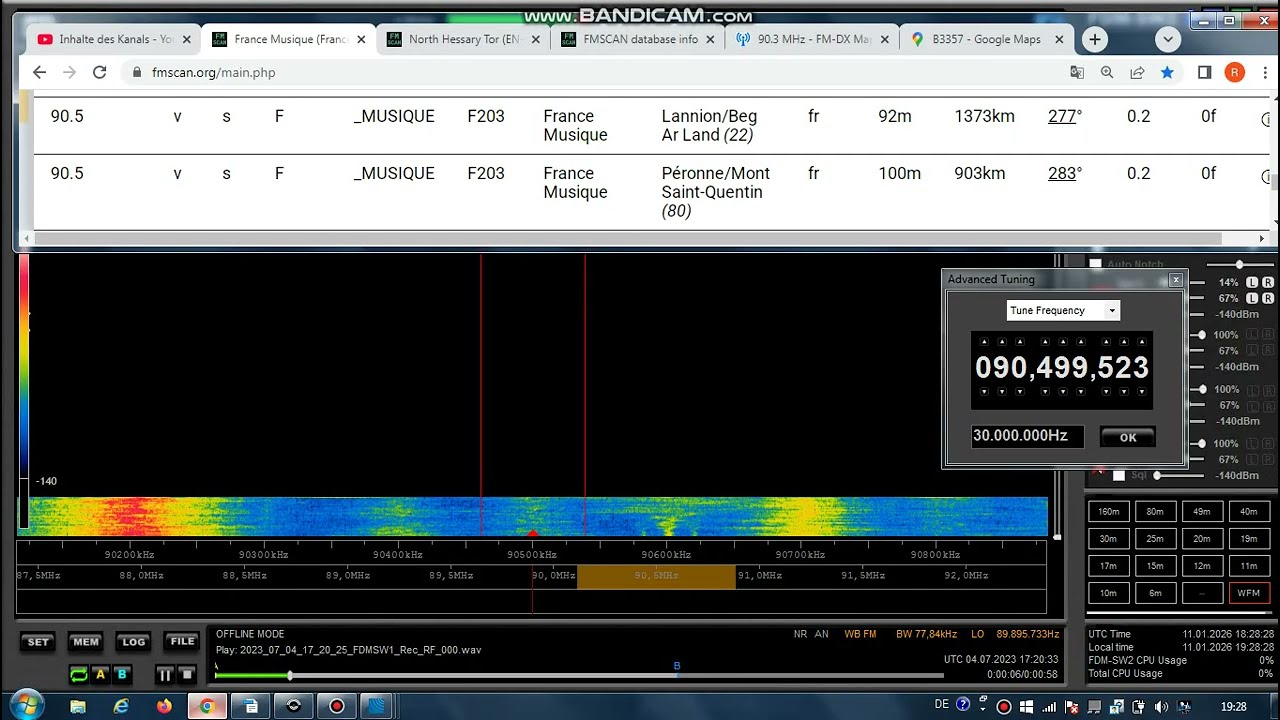Pause the recording playback

165,675
